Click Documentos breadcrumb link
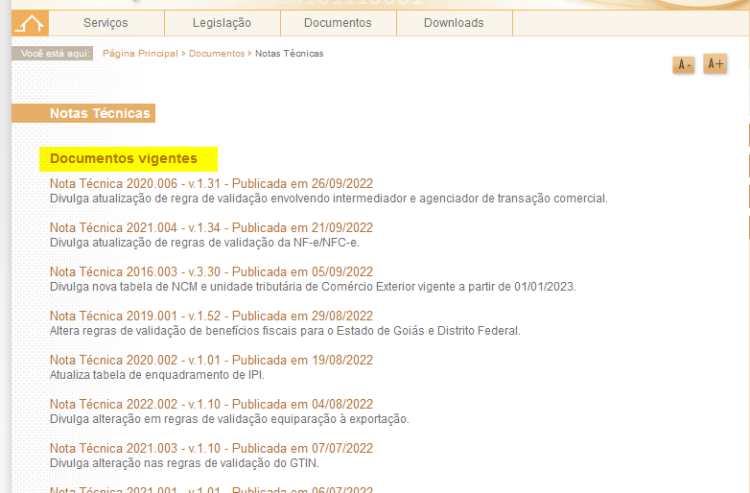The height and width of the screenshot is (493, 750). point(217,54)
